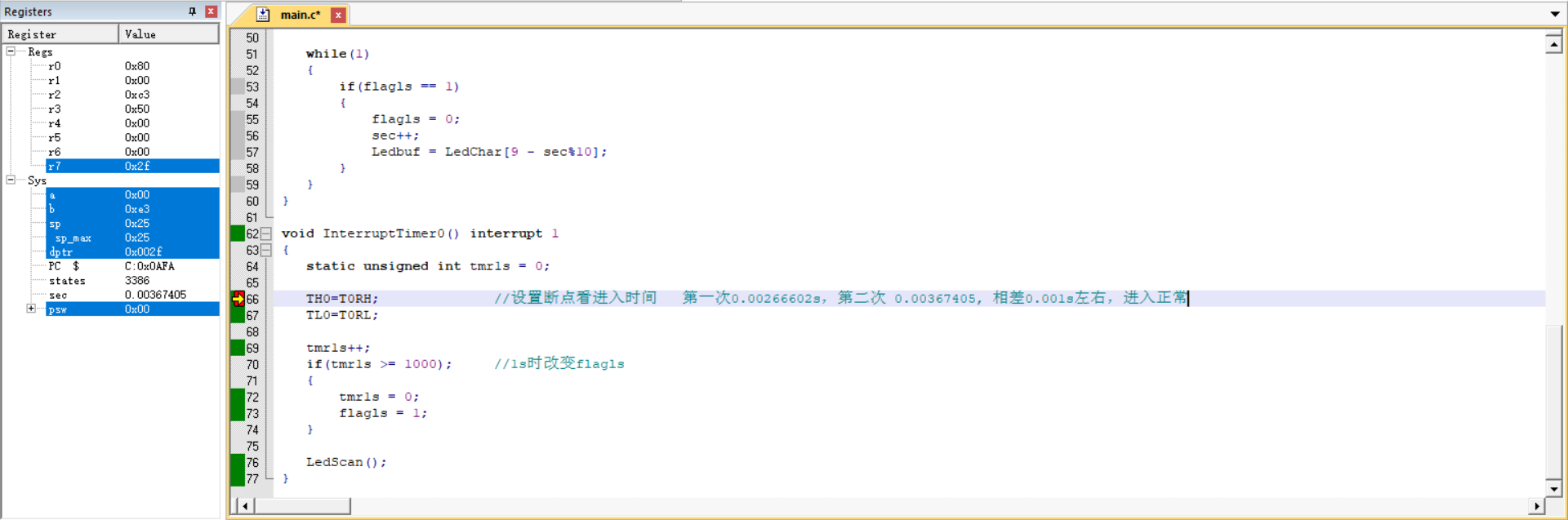
Task: Select the r4 register row
Action: (132, 123)
